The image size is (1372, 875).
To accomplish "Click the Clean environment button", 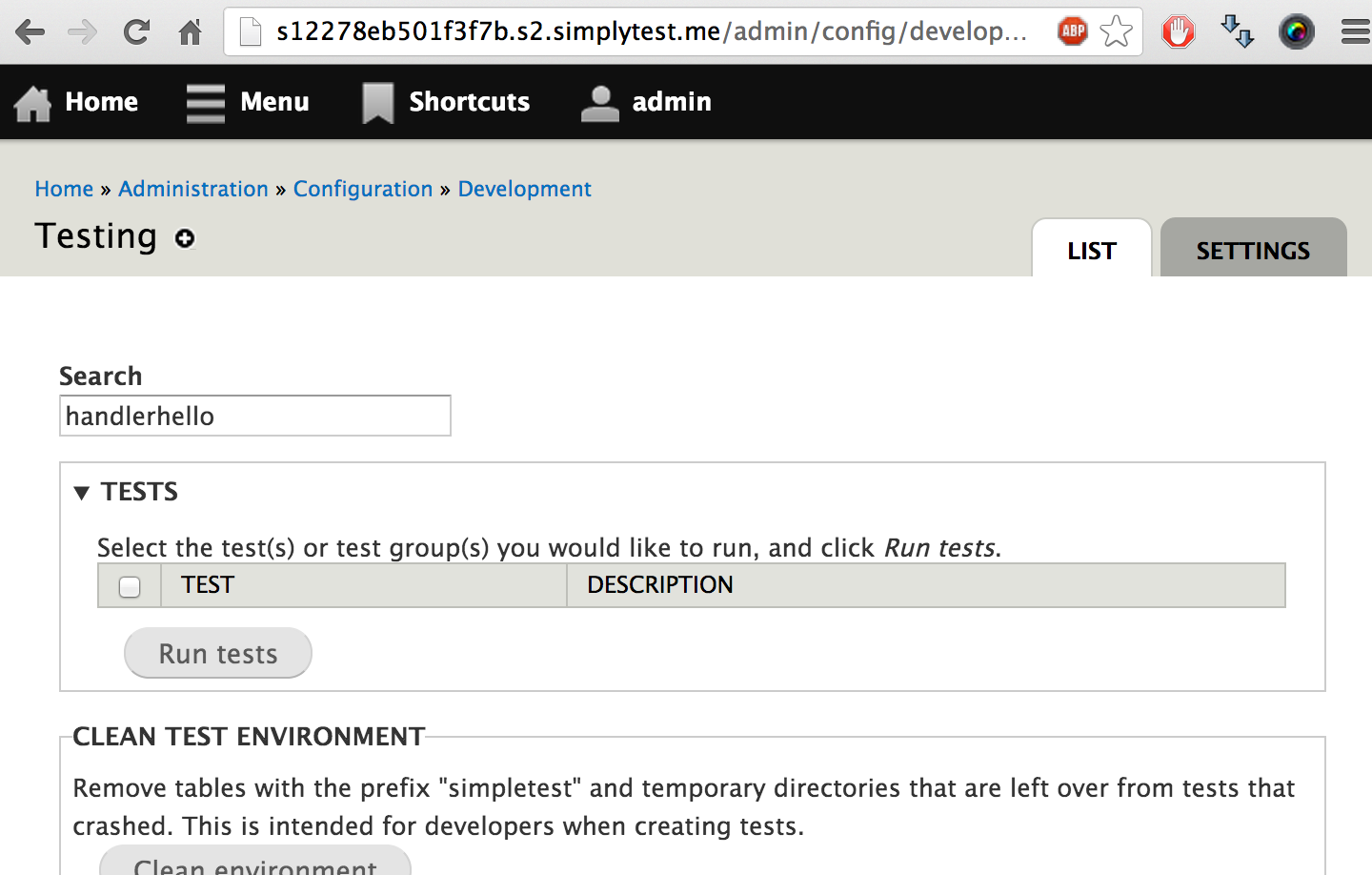I will click(255, 864).
